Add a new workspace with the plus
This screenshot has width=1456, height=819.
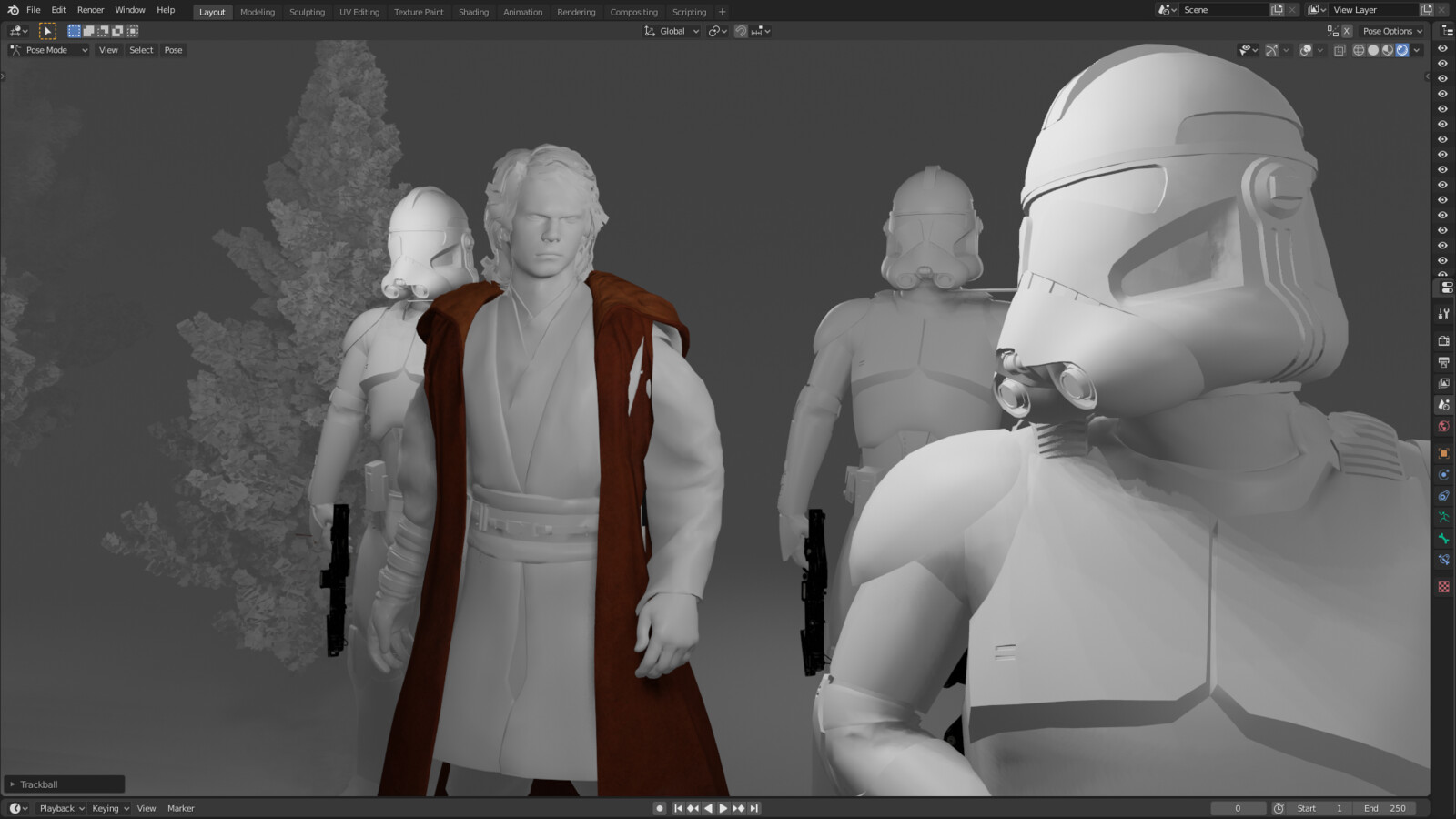[x=722, y=12]
